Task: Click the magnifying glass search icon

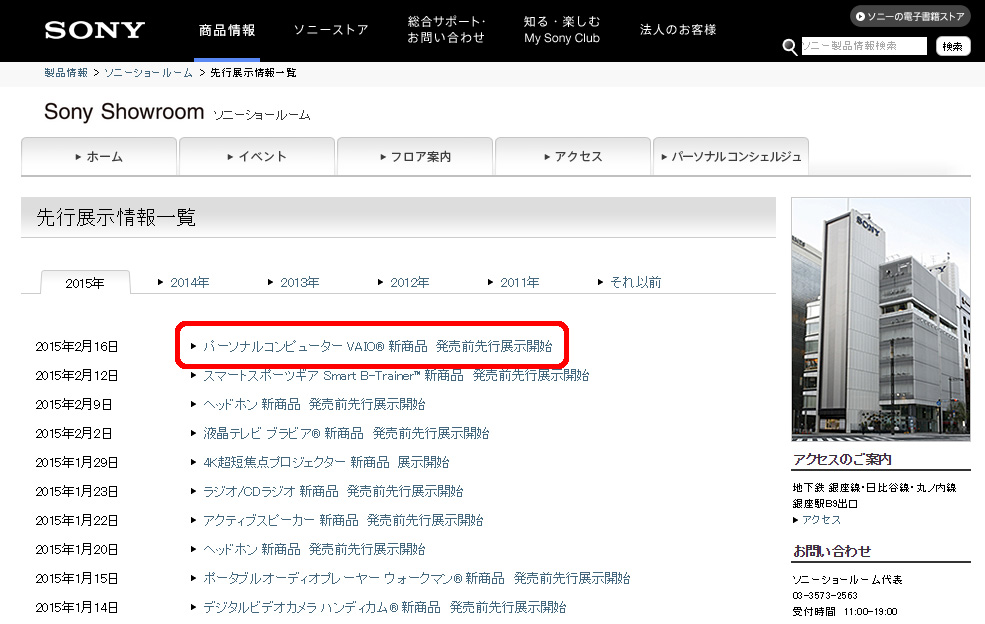Action: coord(790,47)
